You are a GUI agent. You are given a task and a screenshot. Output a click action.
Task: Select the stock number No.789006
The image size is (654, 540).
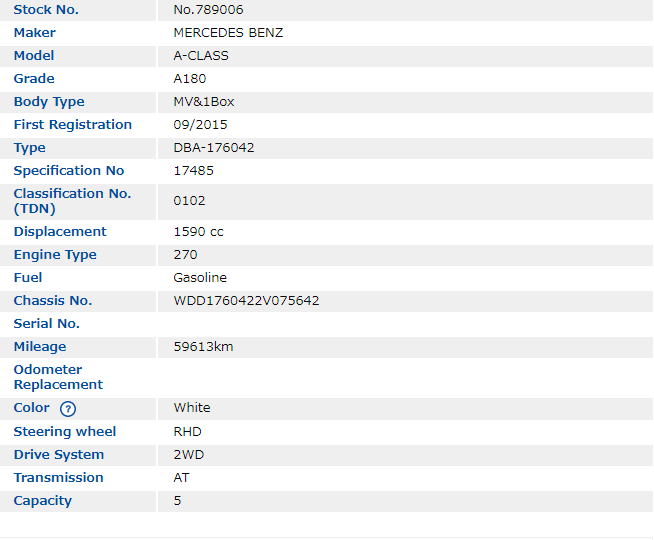209,10
